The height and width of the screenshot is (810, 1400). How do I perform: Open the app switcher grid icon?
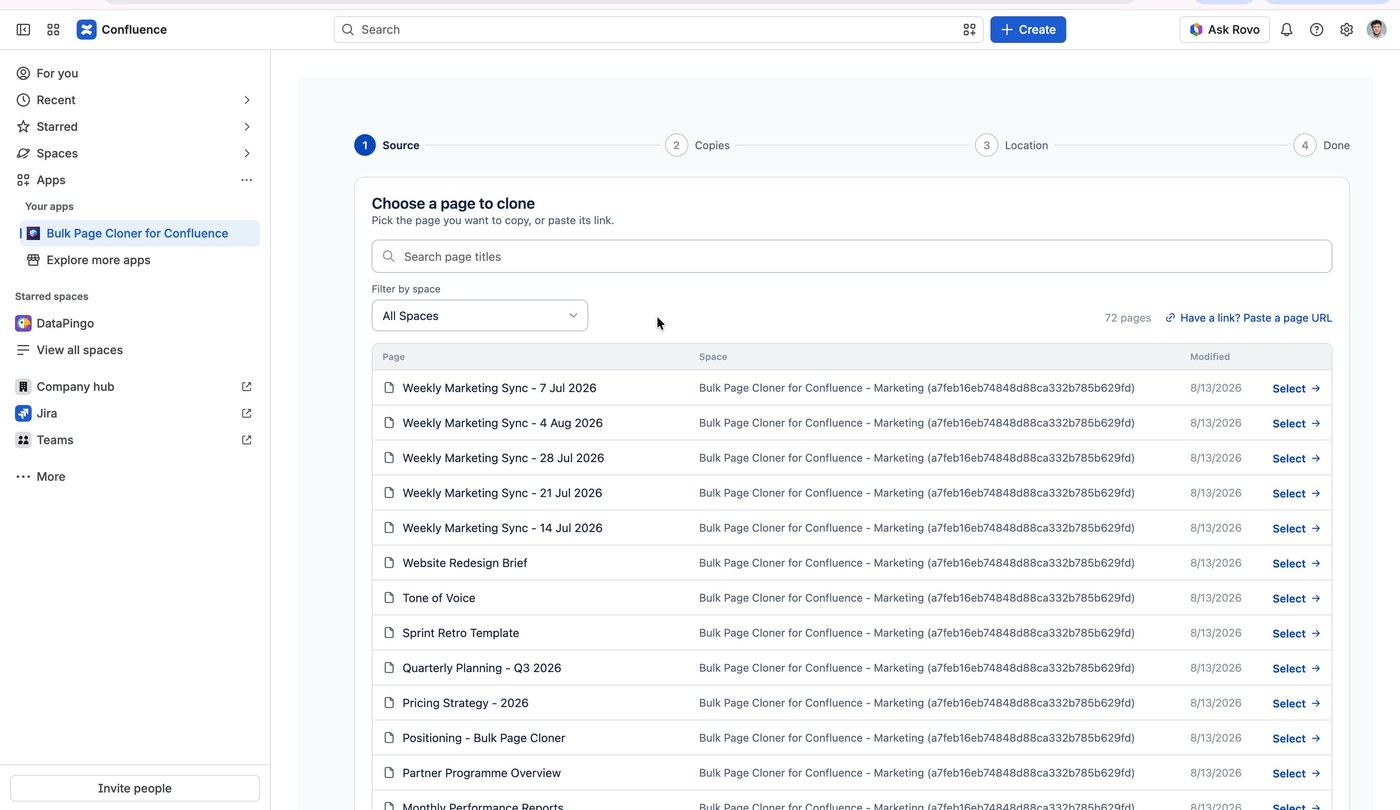53,30
